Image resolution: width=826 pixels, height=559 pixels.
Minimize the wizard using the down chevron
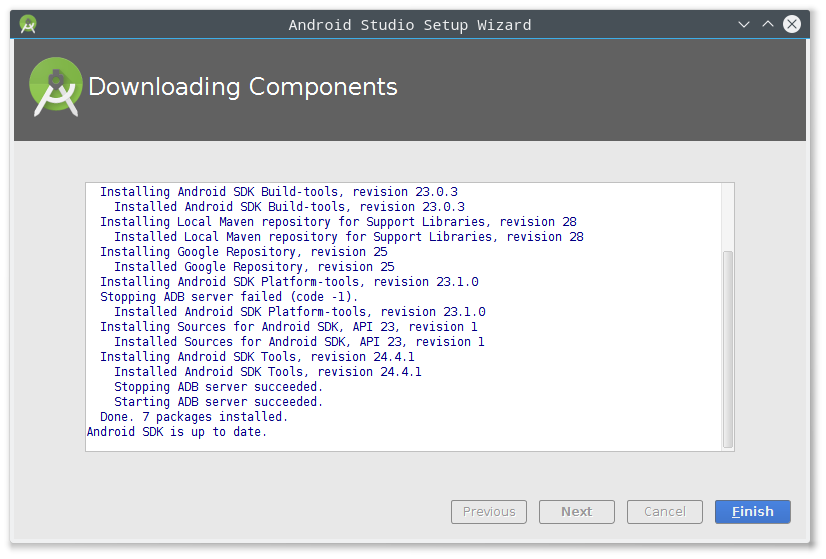coord(743,24)
